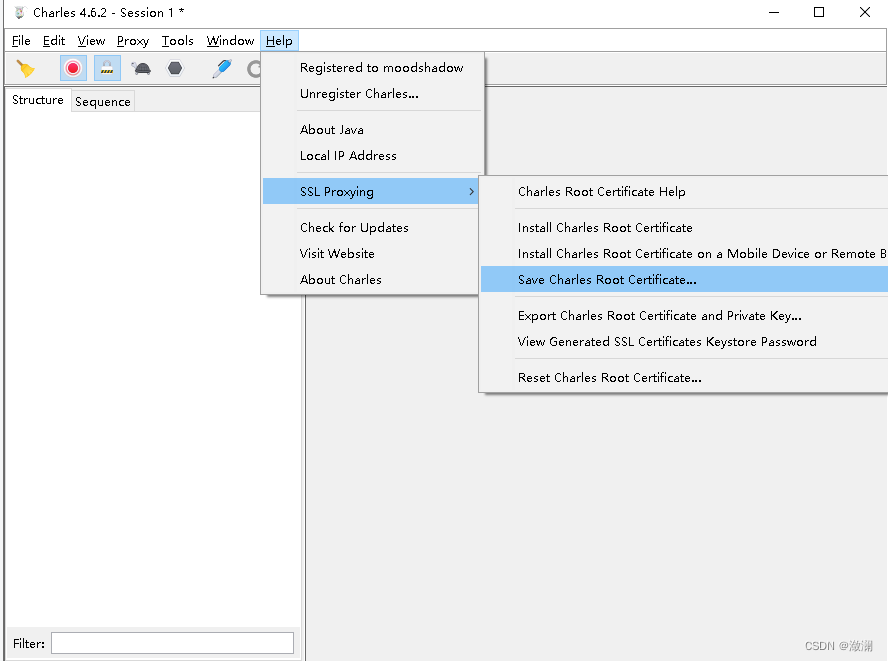Focus the Filter input field
This screenshot has width=888, height=661.
[172, 643]
